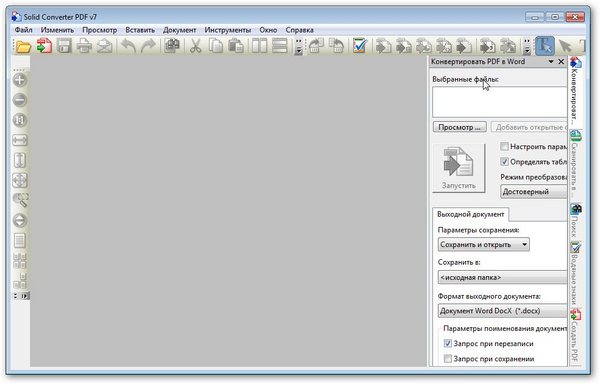Viewport: 600px width, 384px height.
Task: Uncheck the Определять таблицы checkbox
Action: (x=504, y=161)
